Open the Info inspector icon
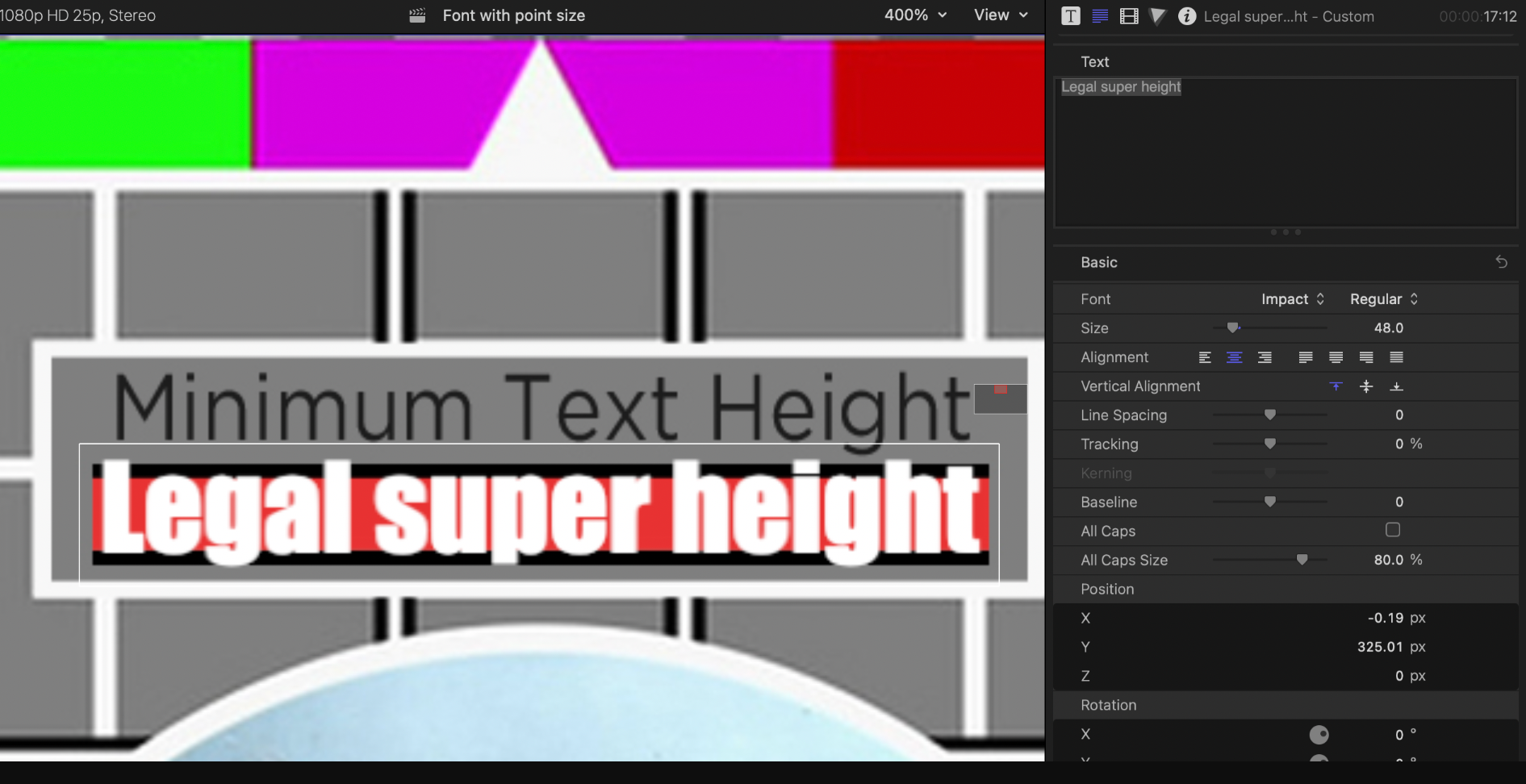Viewport: 1526px width, 784px height. pos(1186,16)
